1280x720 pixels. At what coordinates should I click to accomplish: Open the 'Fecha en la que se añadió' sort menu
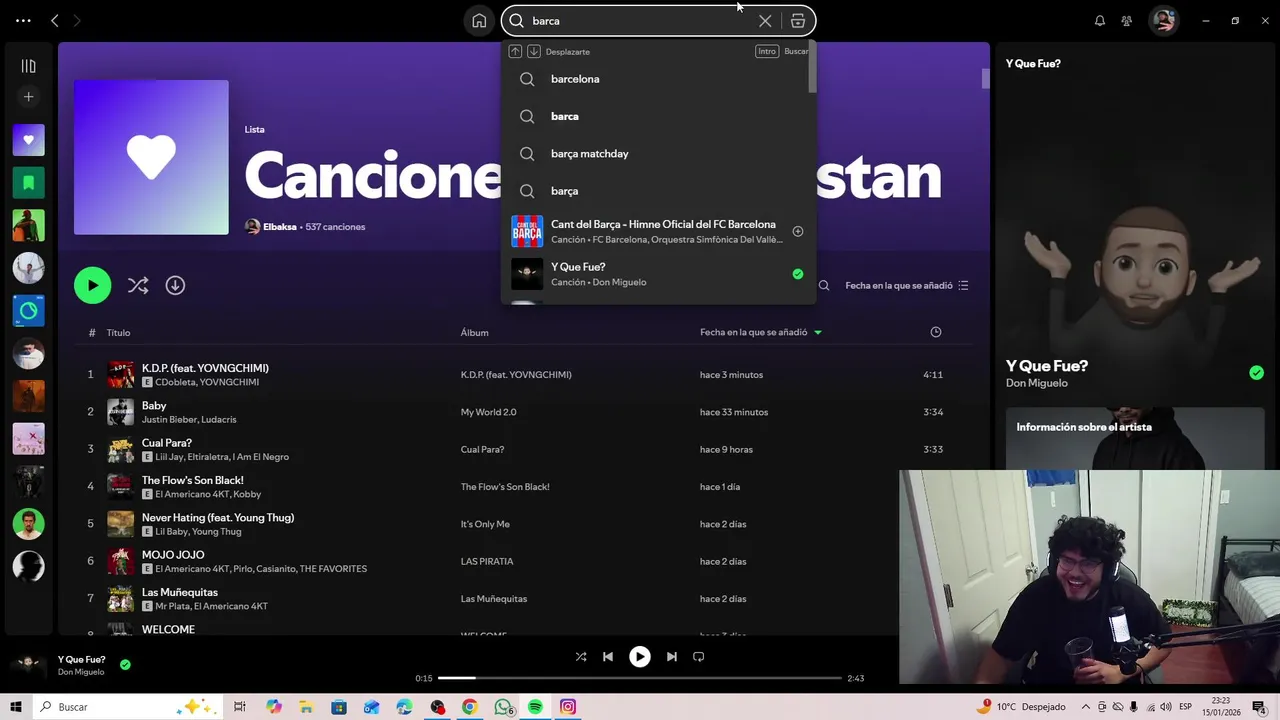click(907, 286)
